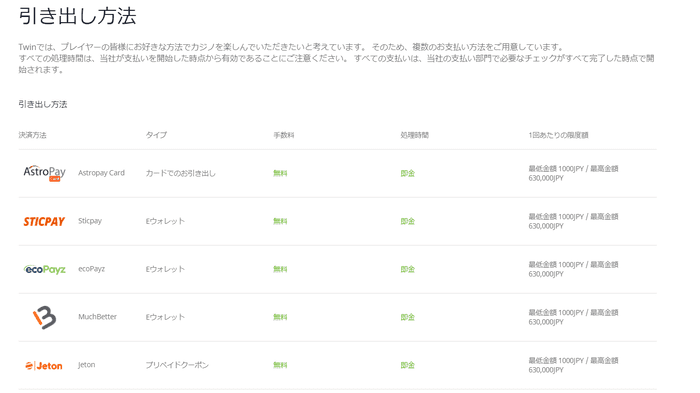Click the ecoPayz logo
Image resolution: width=700 pixels, height=393 pixels.
click(45, 269)
